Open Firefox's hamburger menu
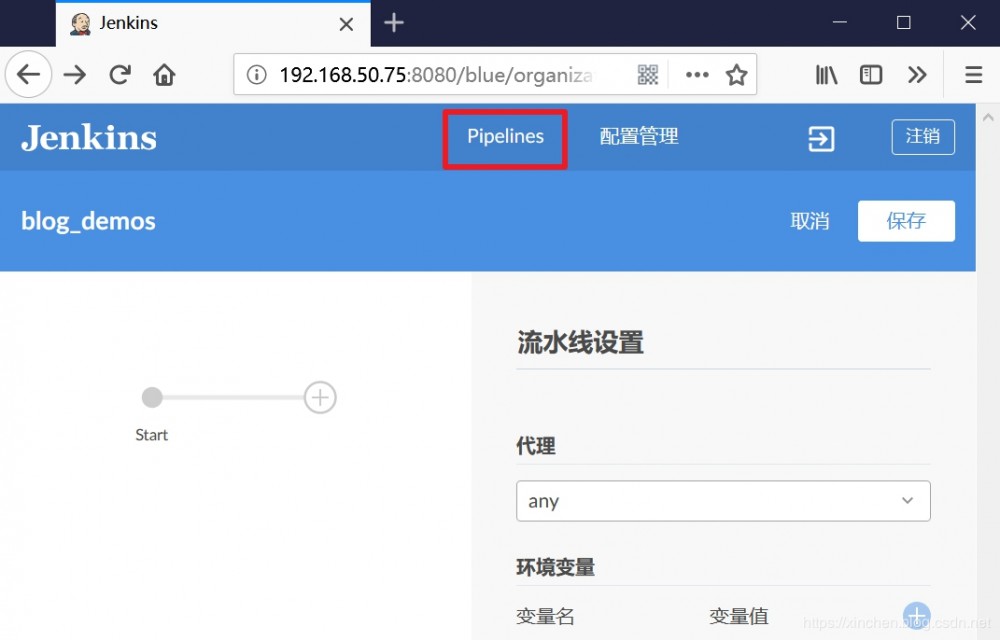Screen dimensions: 1000x640 [x=972, y=74]
